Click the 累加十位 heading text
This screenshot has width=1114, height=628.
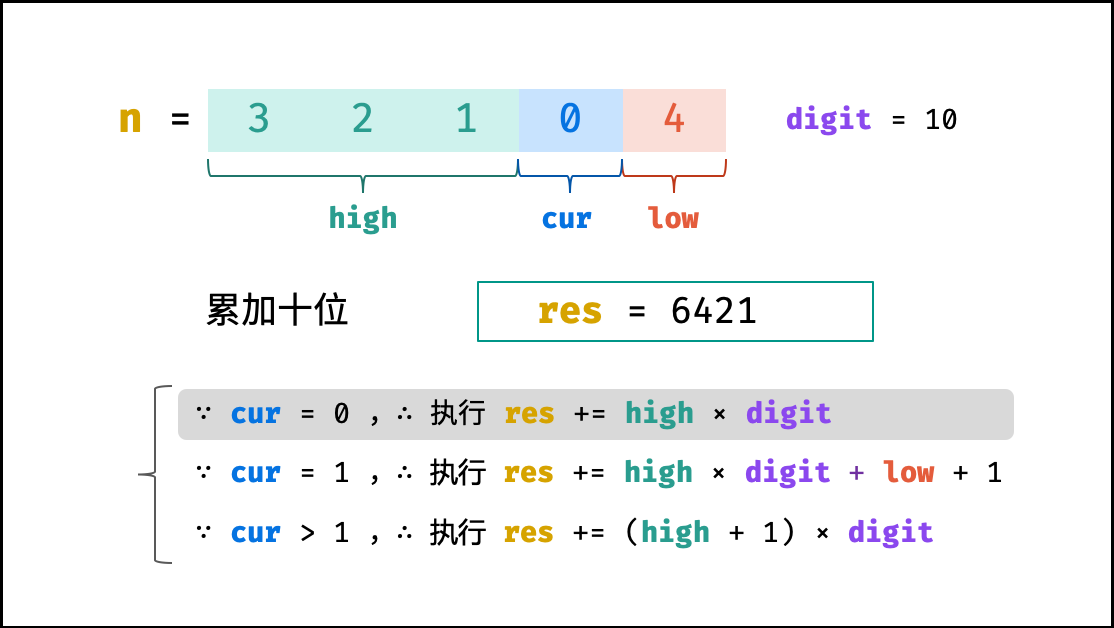click(277, 311)
